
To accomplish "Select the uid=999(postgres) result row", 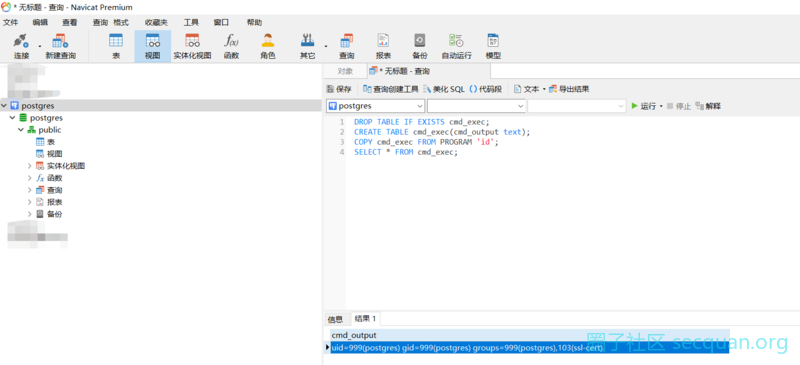I will 530,348.
